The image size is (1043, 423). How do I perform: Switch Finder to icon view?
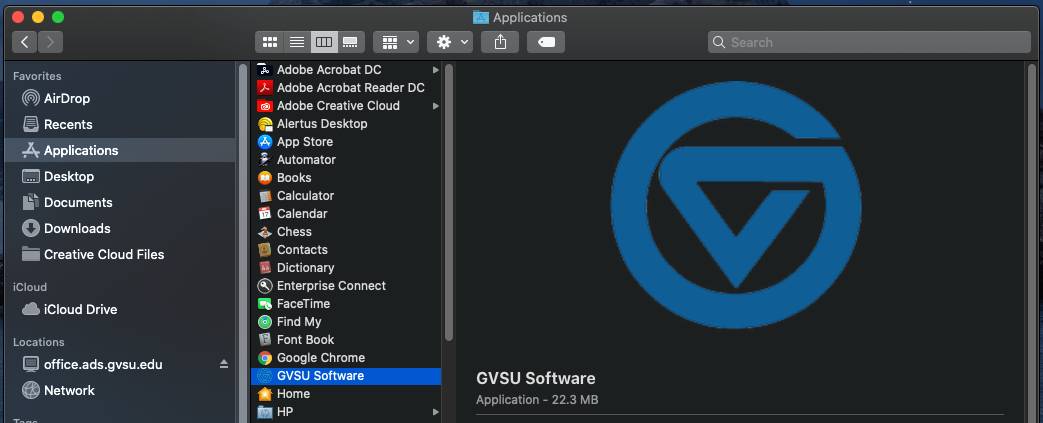(x=270, y=42)
